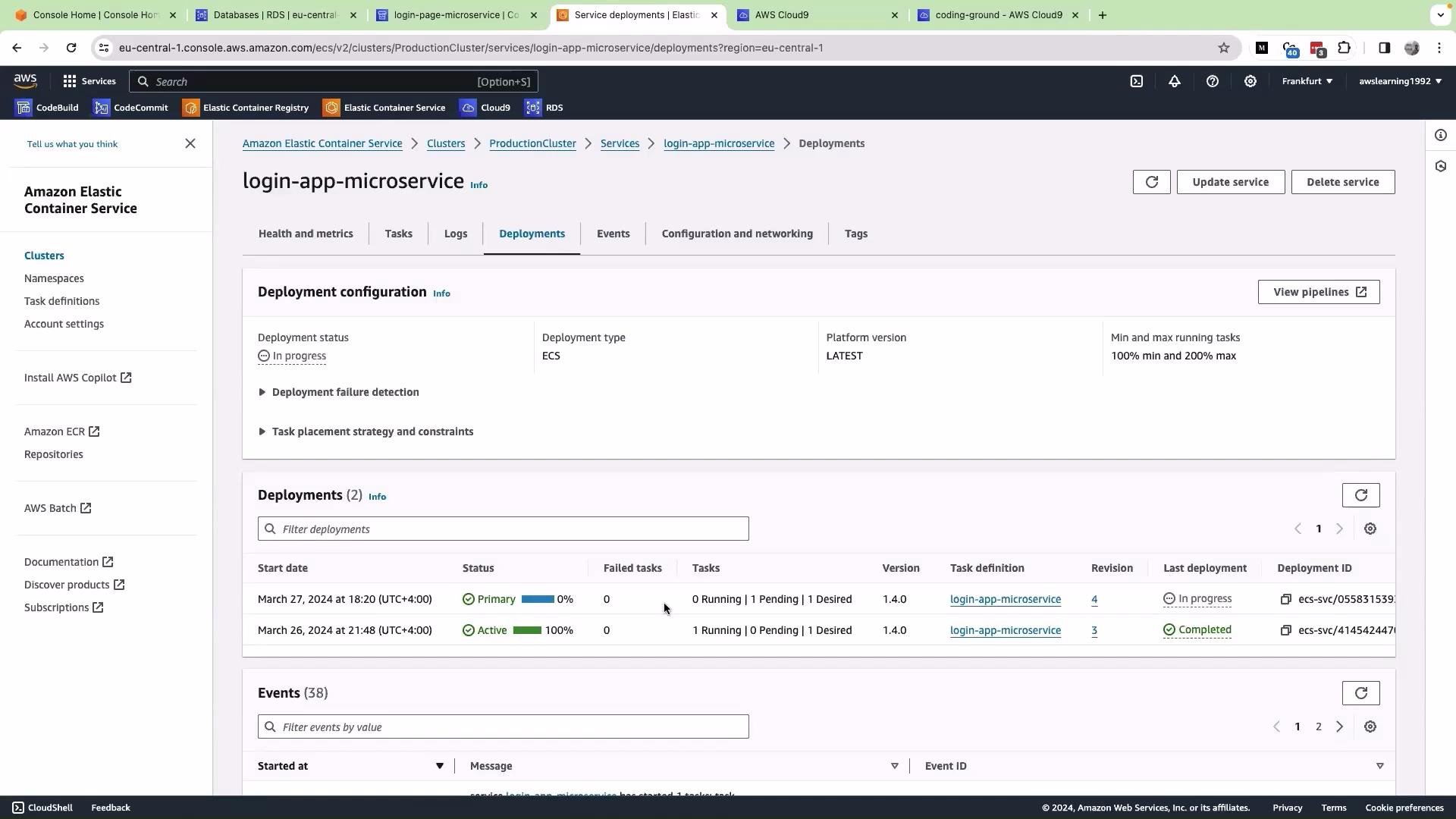Open the Frankfurt region dropdown
The width and height of the screenshot is (1456, 819).
(x=1307, y=81)
